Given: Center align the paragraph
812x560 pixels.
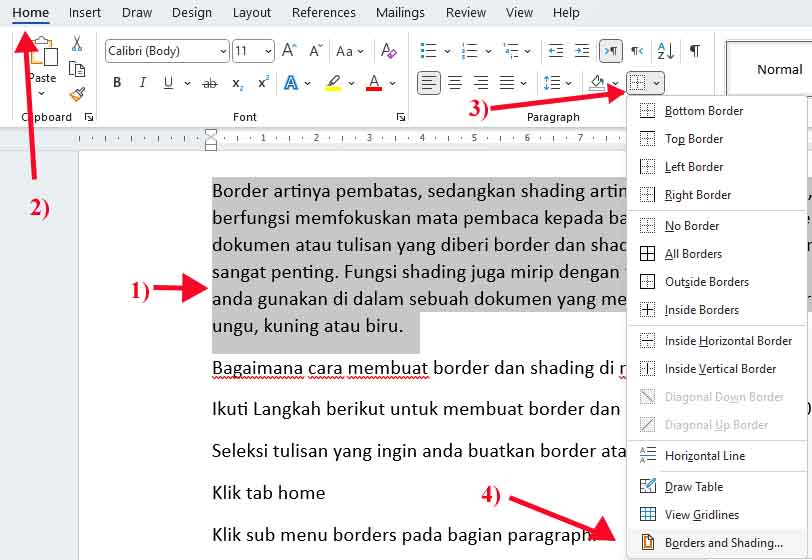Looking at the screenshot, I should pos(455,83).
